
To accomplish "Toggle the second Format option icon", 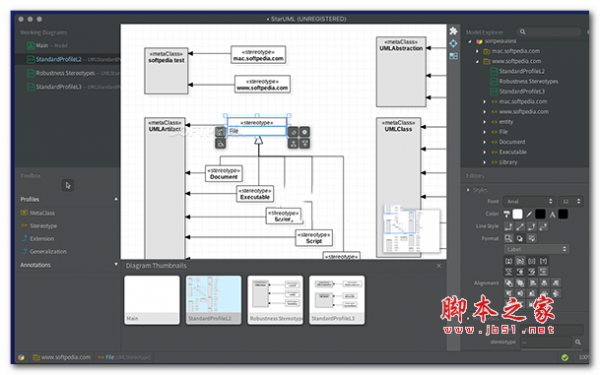I will [520, 238].
